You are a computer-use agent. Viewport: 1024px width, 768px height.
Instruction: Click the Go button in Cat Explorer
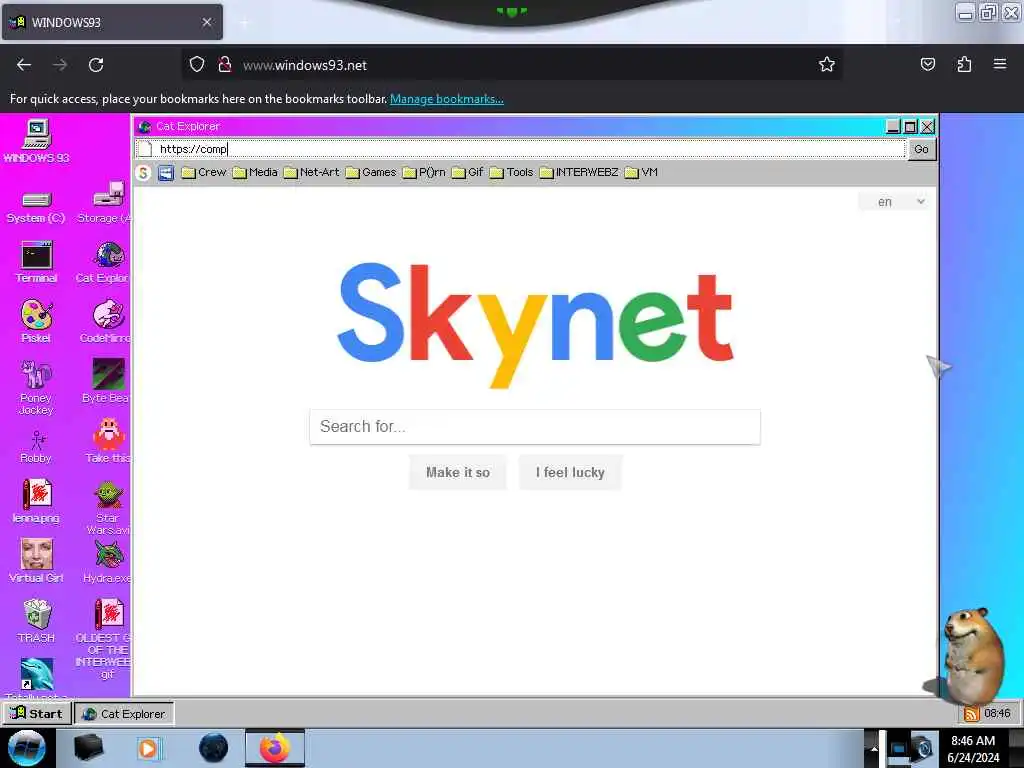921,149
